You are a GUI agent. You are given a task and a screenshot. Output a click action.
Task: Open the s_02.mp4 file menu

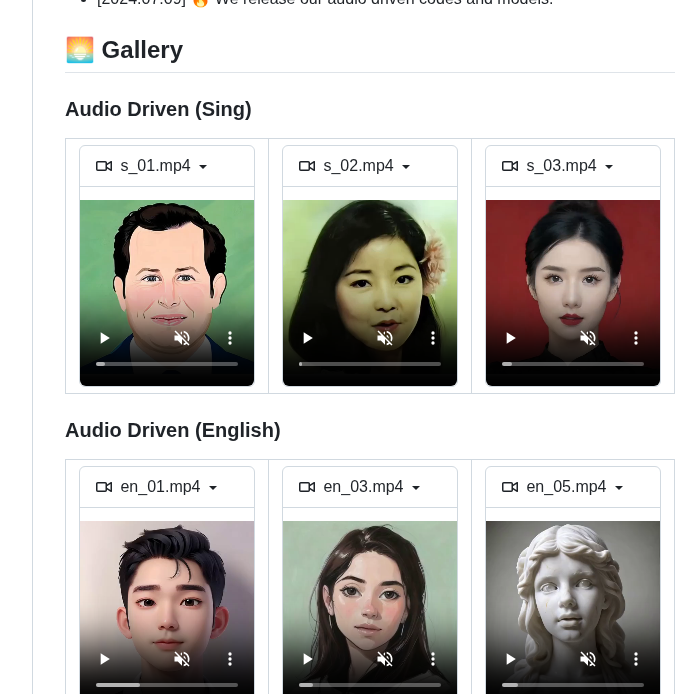click(358, 166)
